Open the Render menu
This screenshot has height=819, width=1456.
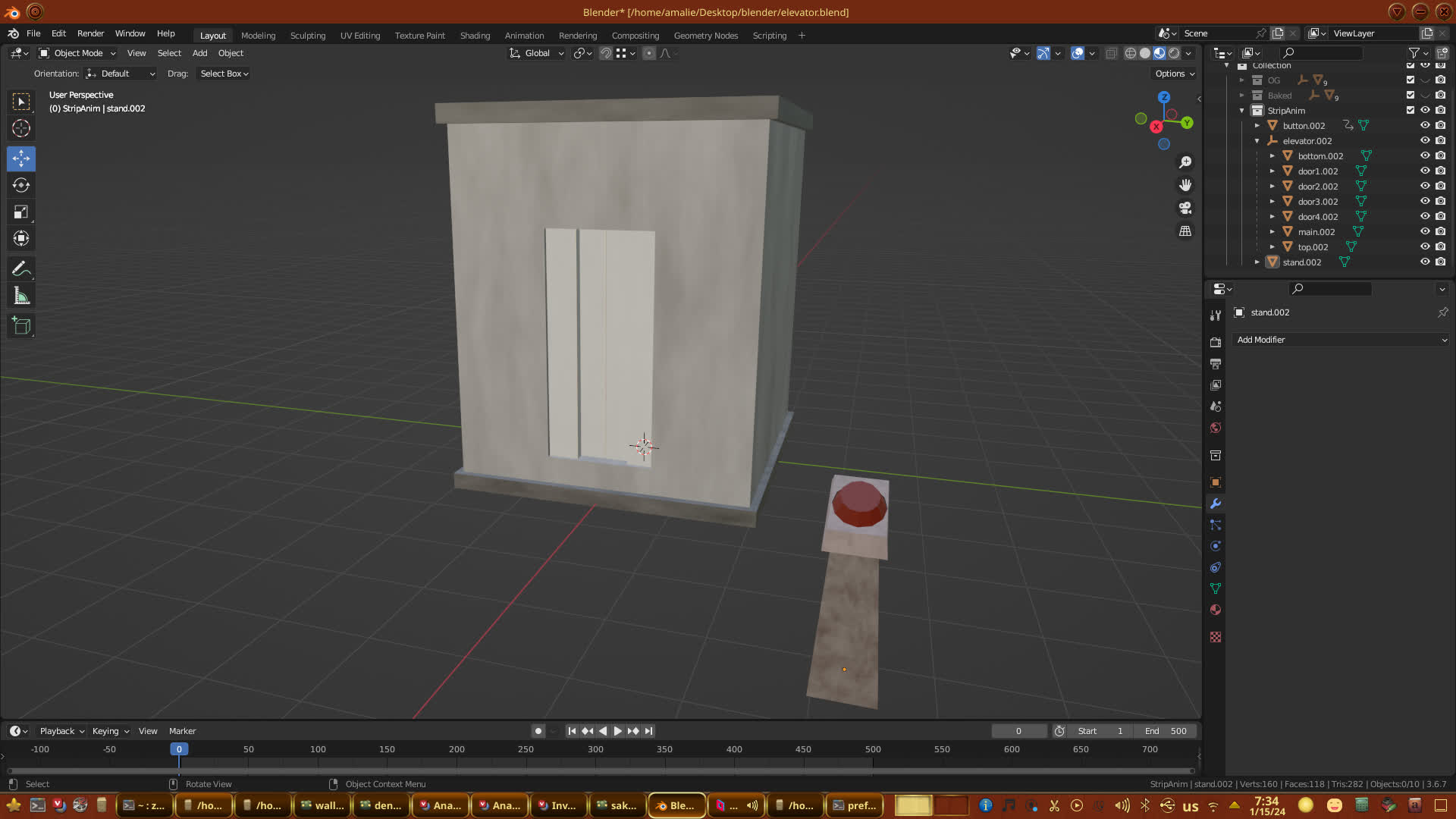click(x=90, y=33)
